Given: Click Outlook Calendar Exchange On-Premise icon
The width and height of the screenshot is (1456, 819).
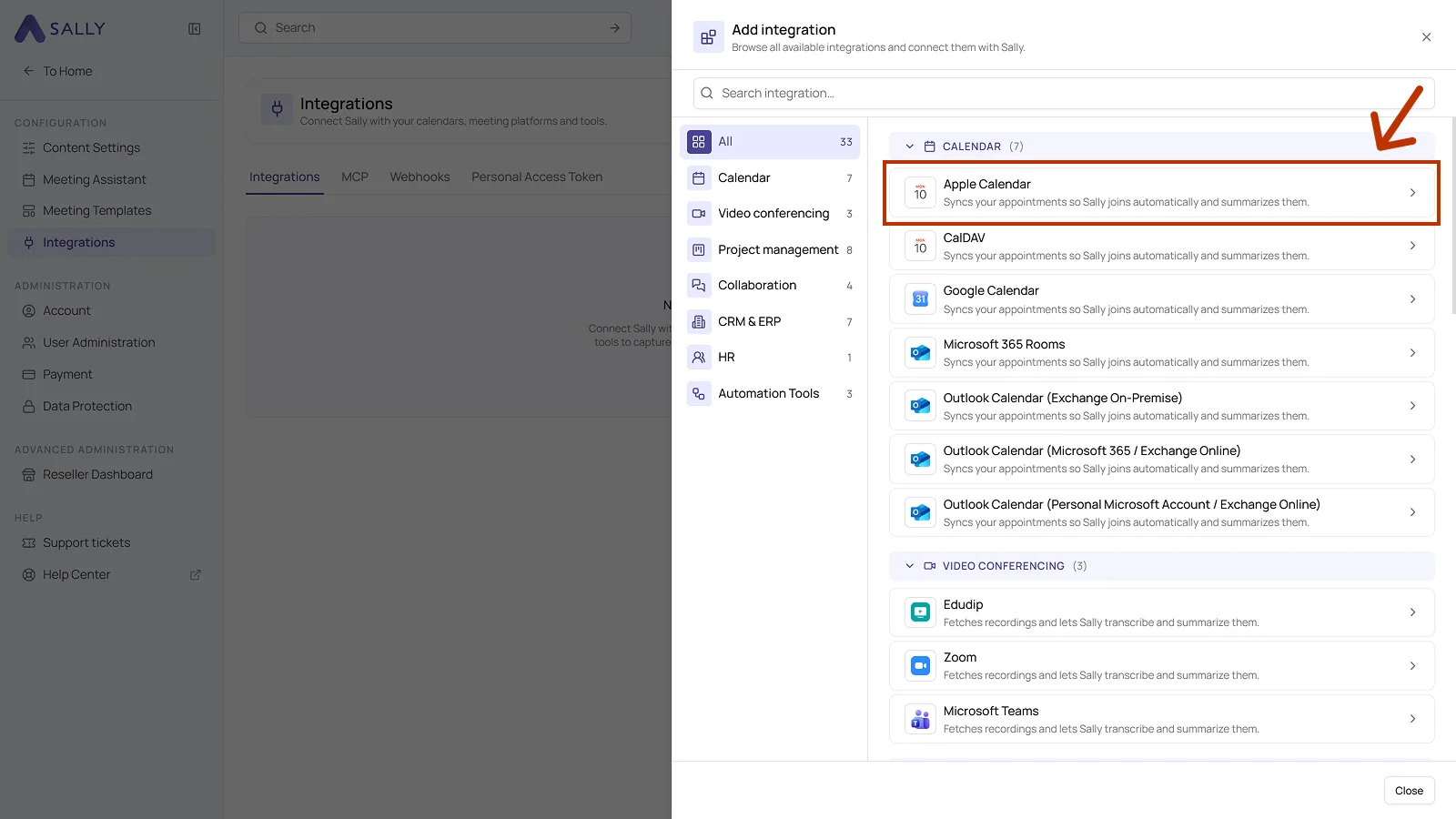Looking at the screenshot, I should 920,406.
